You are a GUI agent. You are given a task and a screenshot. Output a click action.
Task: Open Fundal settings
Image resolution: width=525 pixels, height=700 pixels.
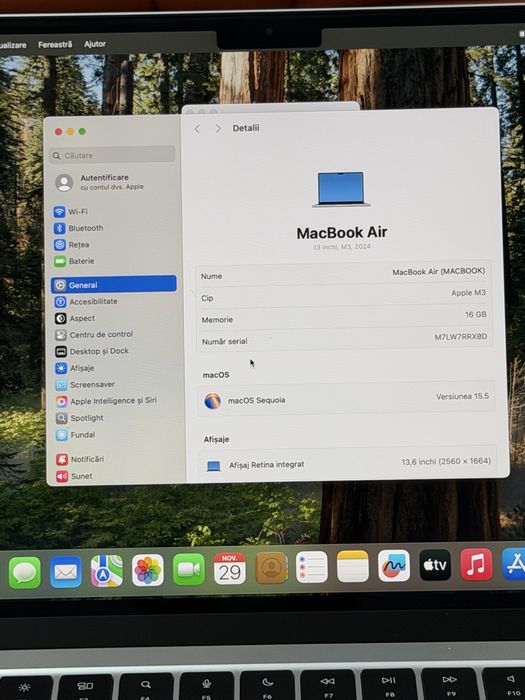pos(75,435)
